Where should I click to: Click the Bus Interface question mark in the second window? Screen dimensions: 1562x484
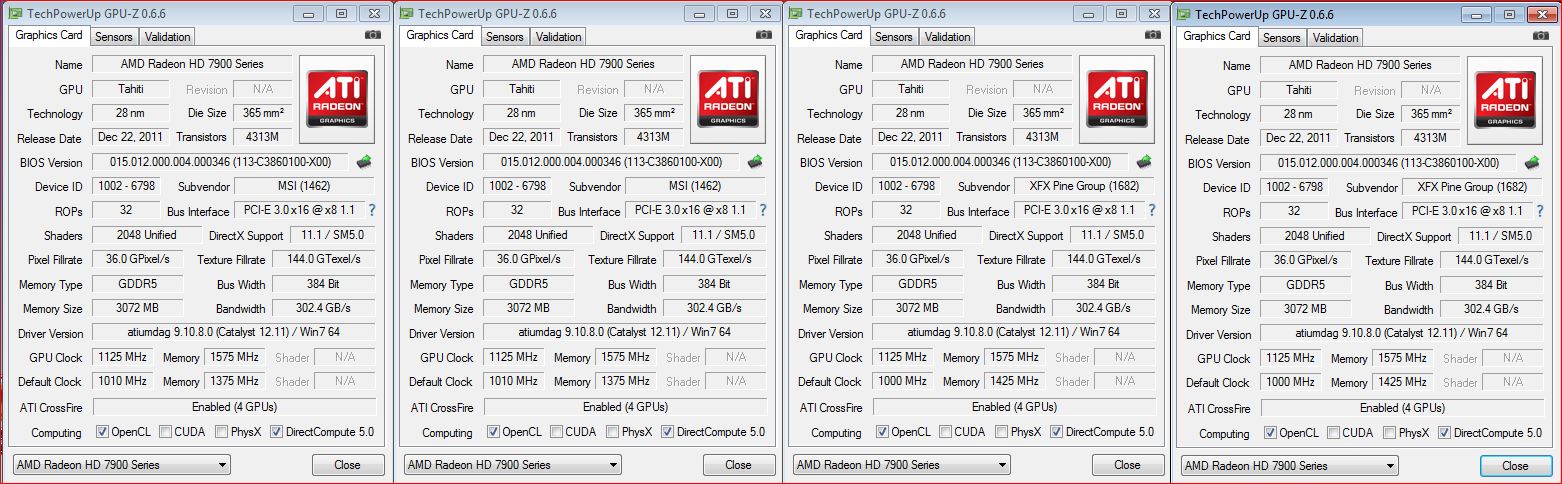763,210
